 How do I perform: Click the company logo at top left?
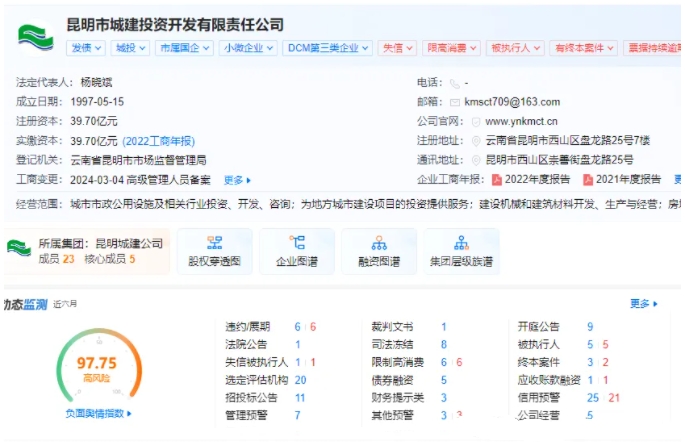click(x=35, y=37)
